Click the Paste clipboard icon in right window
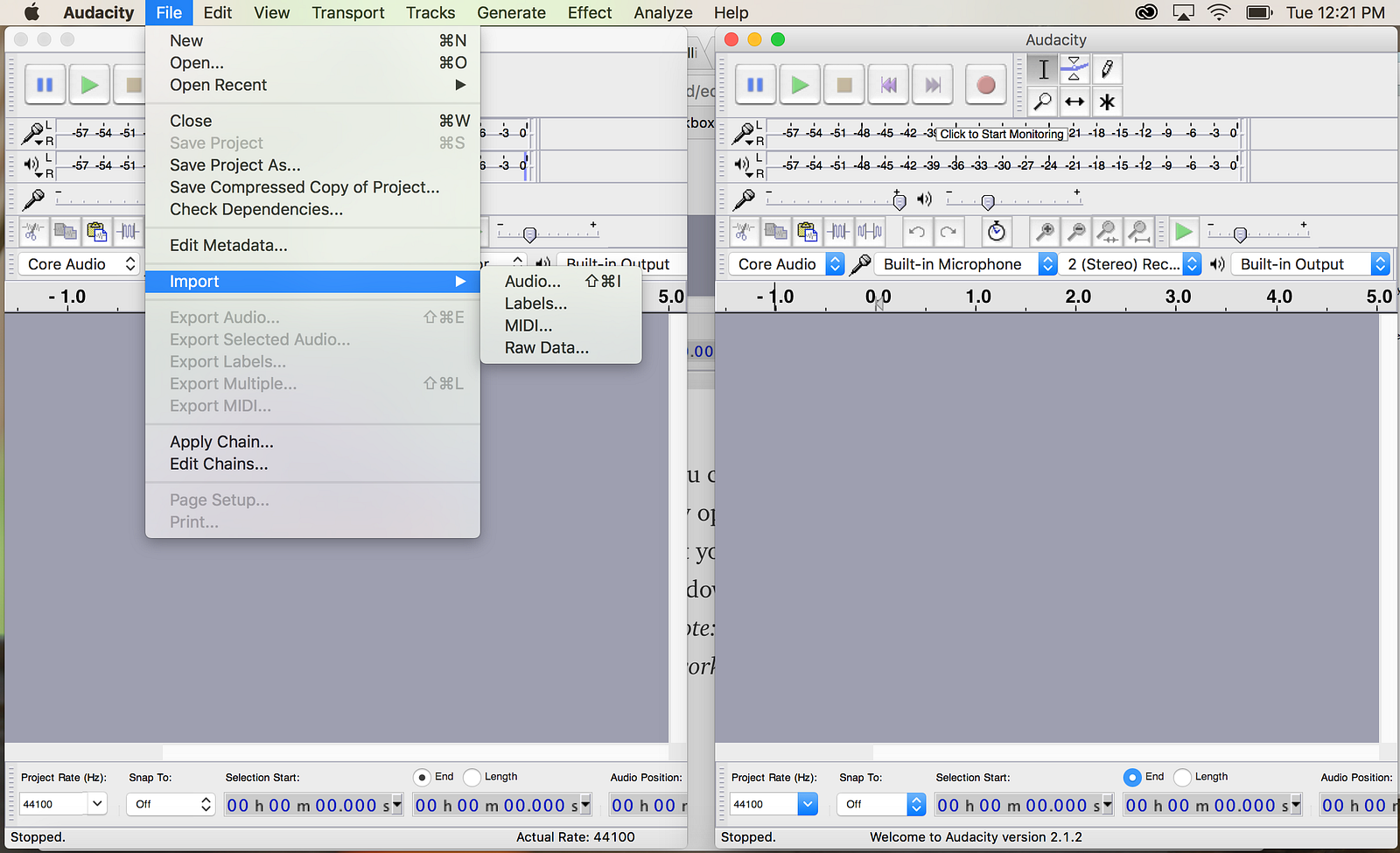 point(807,232)
